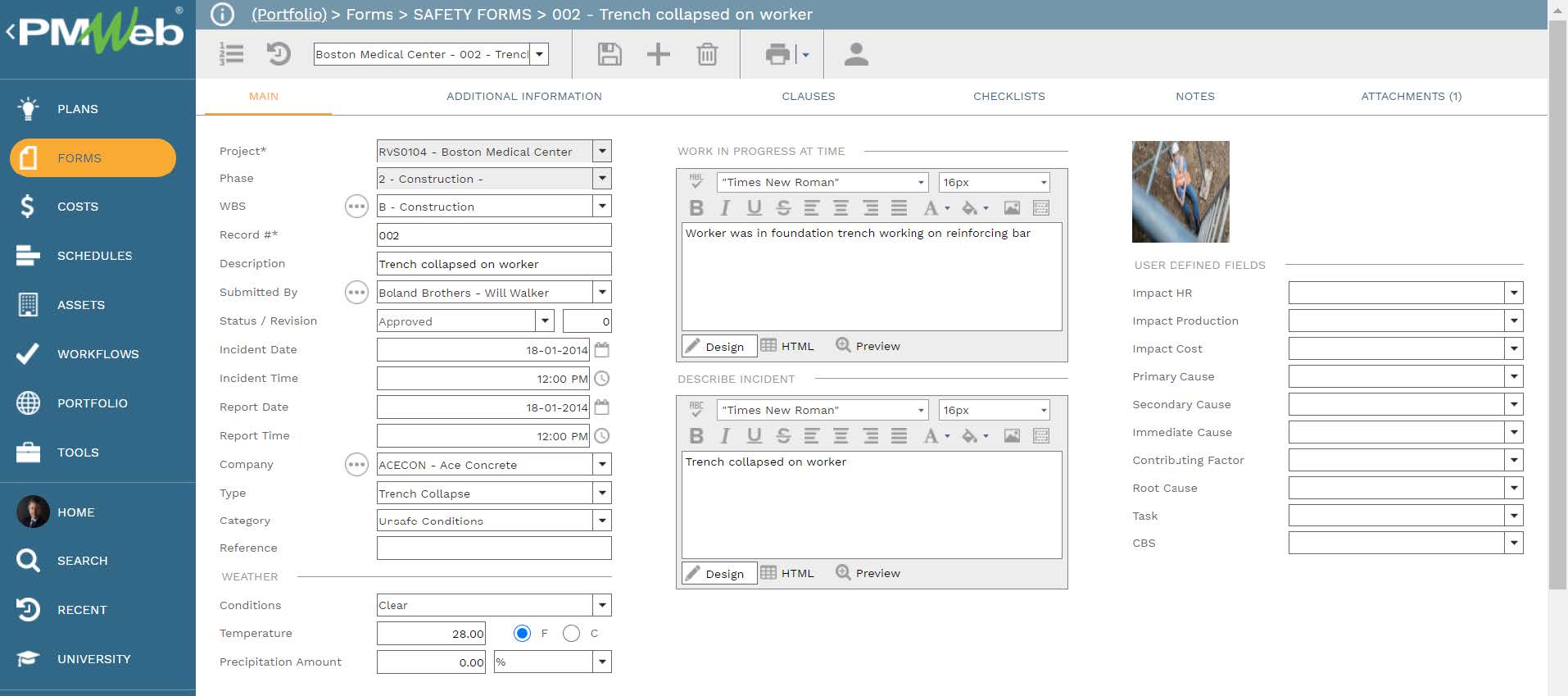Select the F temperature radio button

522,633
